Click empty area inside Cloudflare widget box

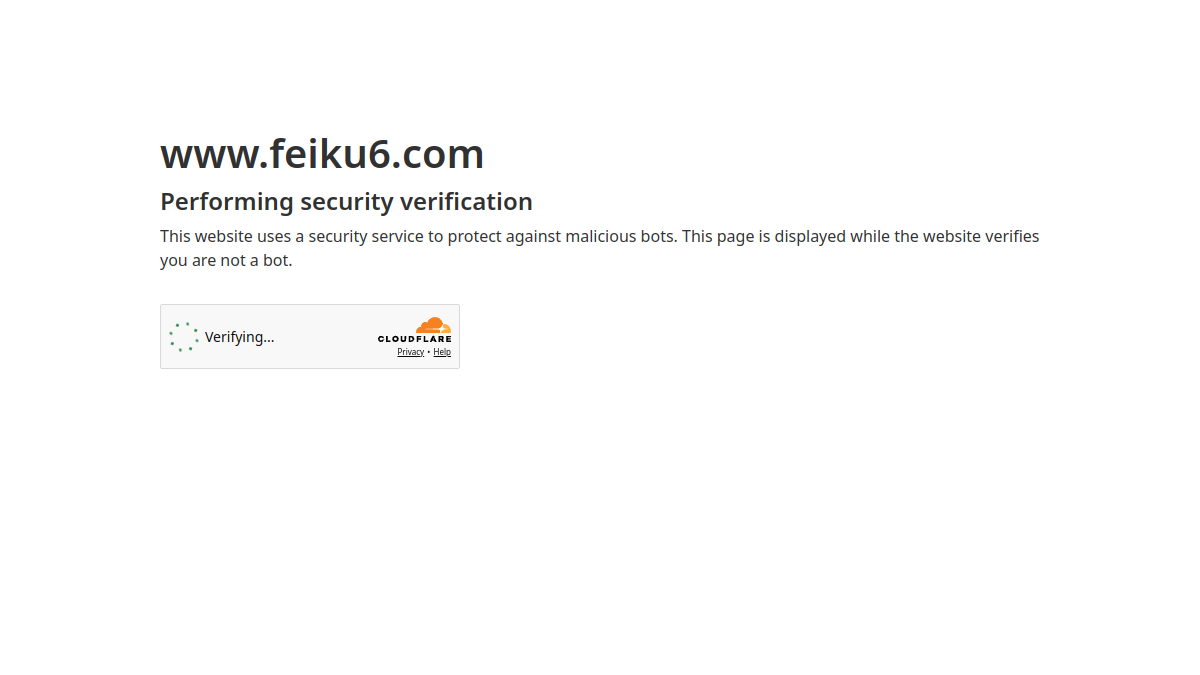pos(325,337)
